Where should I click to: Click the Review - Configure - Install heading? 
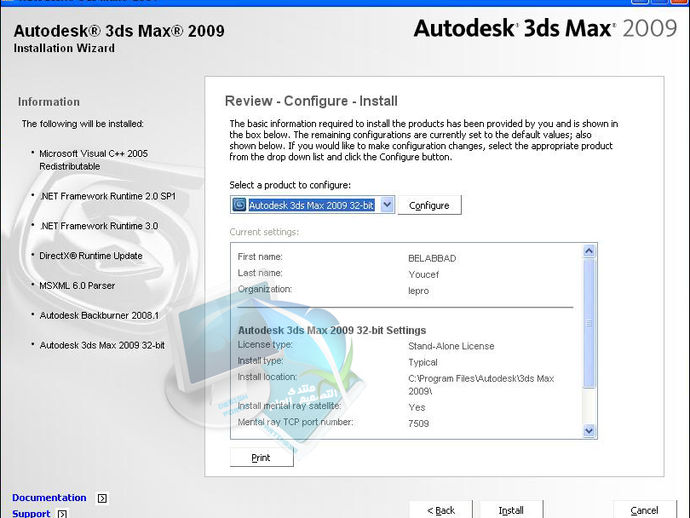pos(311,101)
